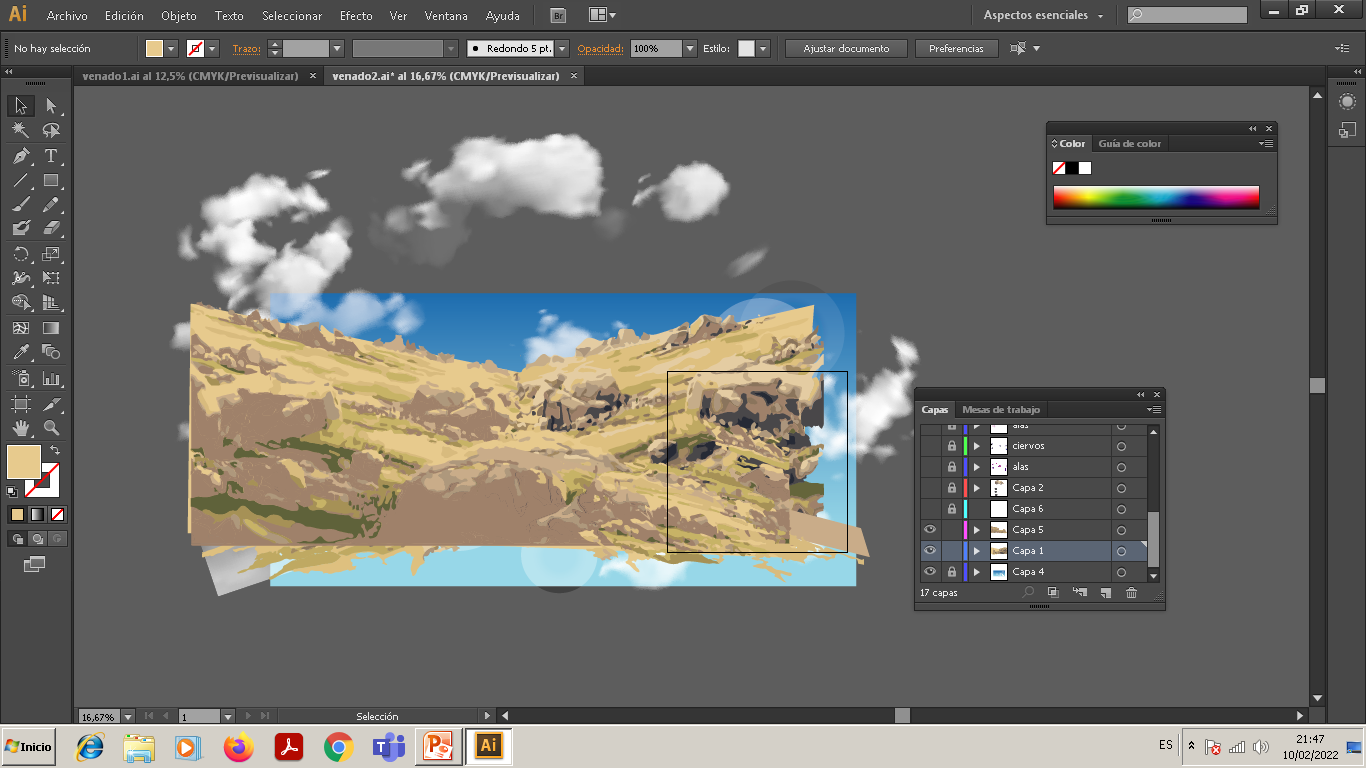1366x768 pixels.
Task: Expand the Capa 5 layer contents
Action: pyautogui.click(x=977, y=530)
